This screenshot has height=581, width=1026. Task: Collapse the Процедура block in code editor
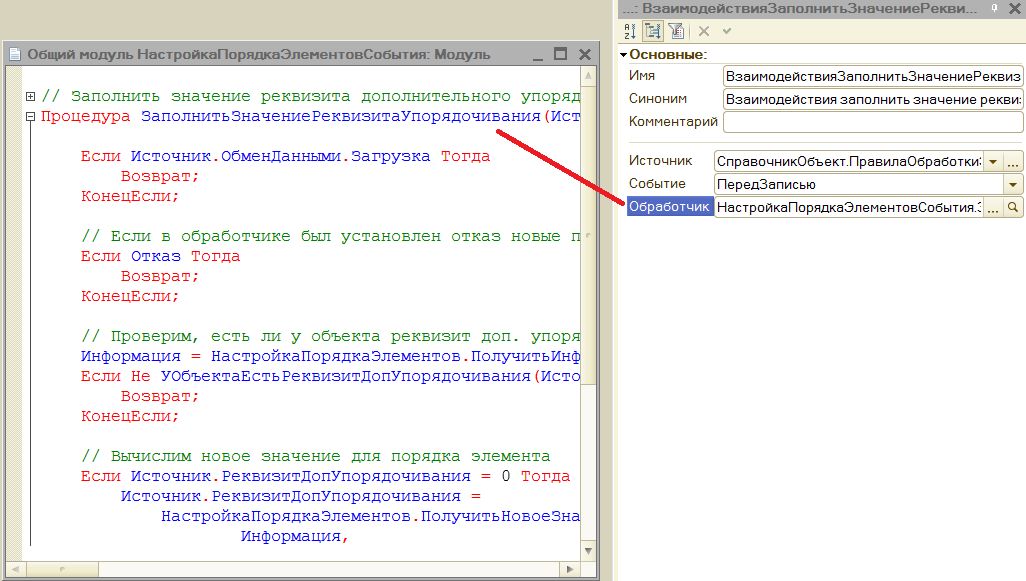(30, 116)
